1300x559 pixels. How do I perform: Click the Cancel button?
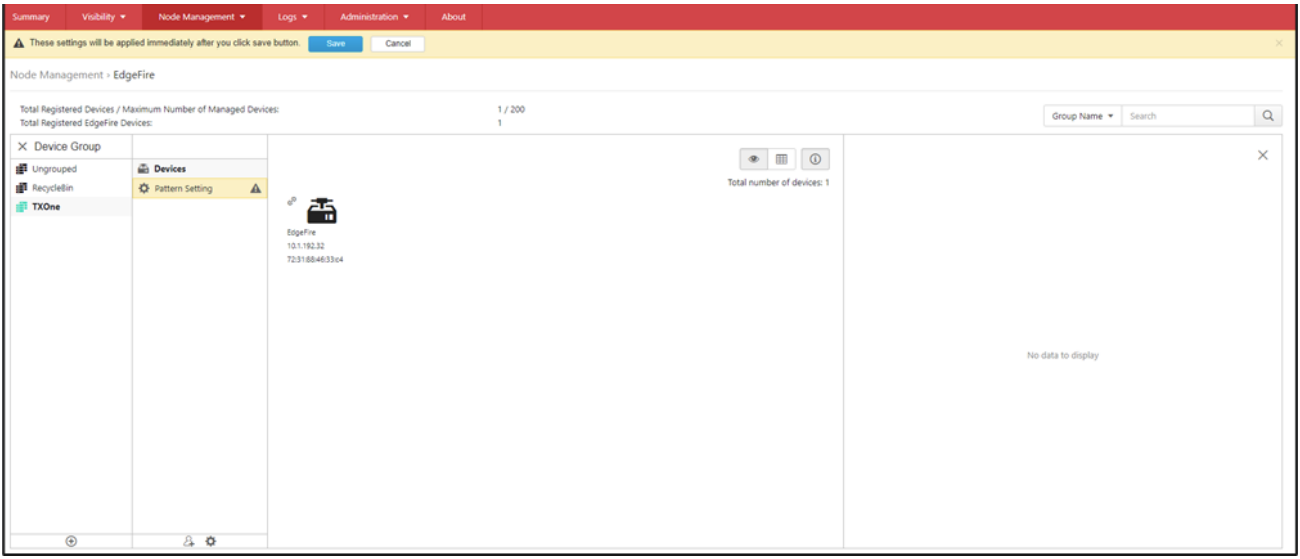(x=398, y=44)
